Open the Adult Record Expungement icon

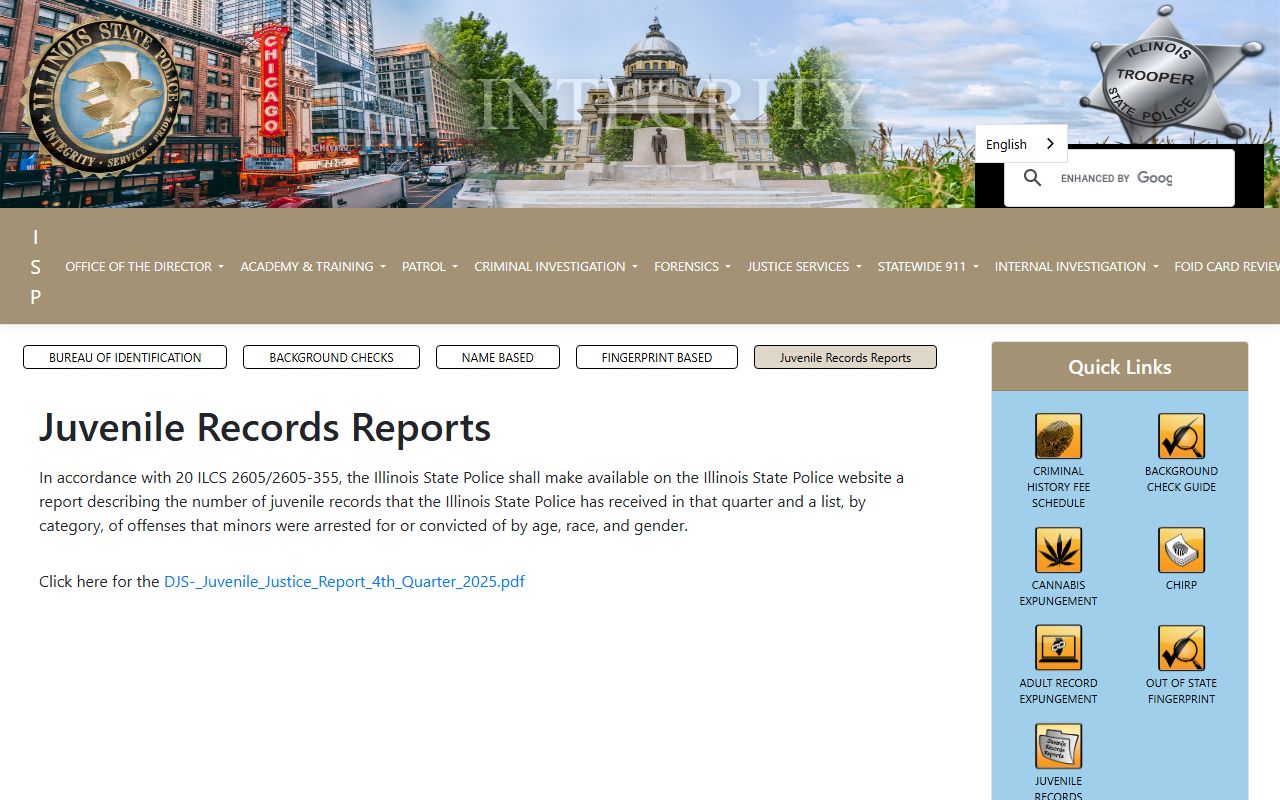coord(1058,648)
